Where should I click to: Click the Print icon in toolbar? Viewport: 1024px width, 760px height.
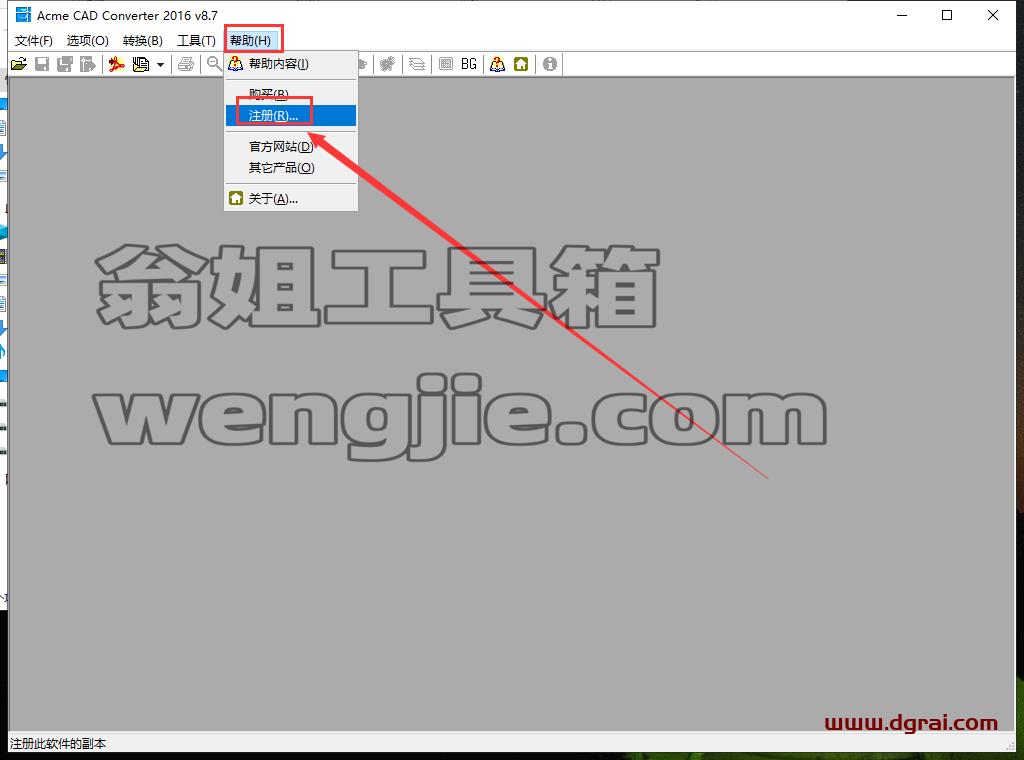pos(186,64)
